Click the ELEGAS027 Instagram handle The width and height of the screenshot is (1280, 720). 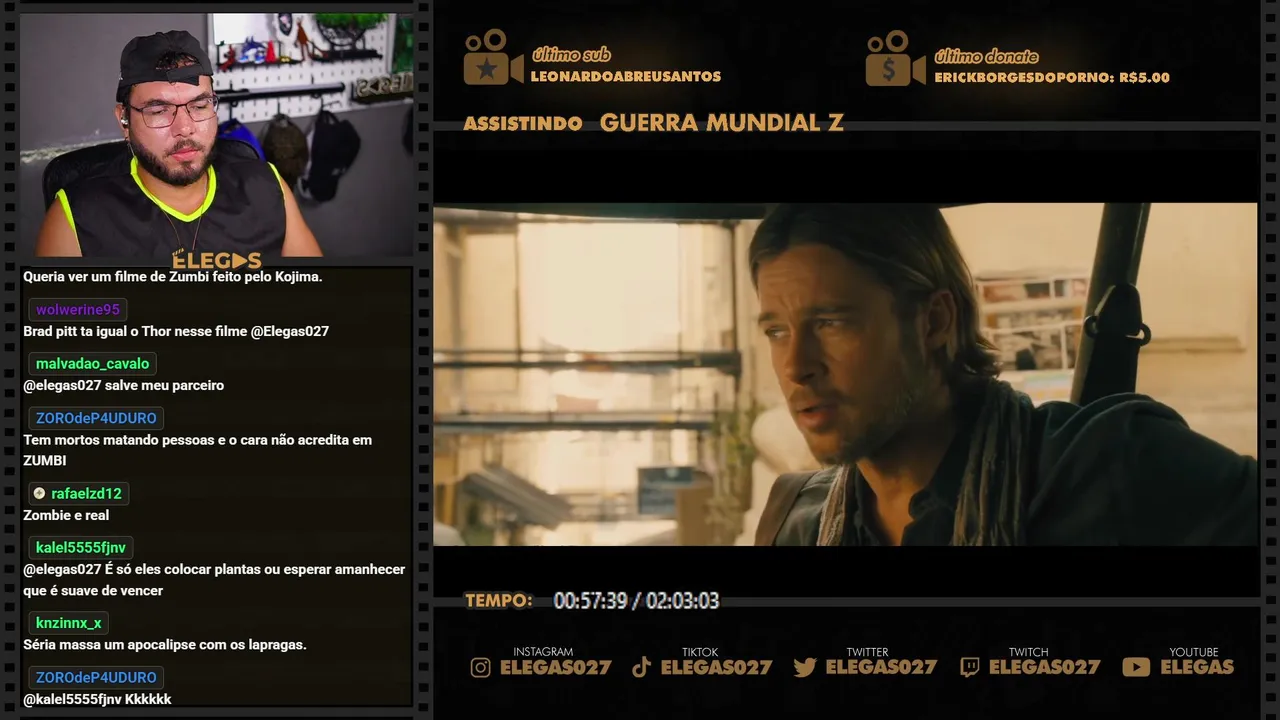[555, 667]
